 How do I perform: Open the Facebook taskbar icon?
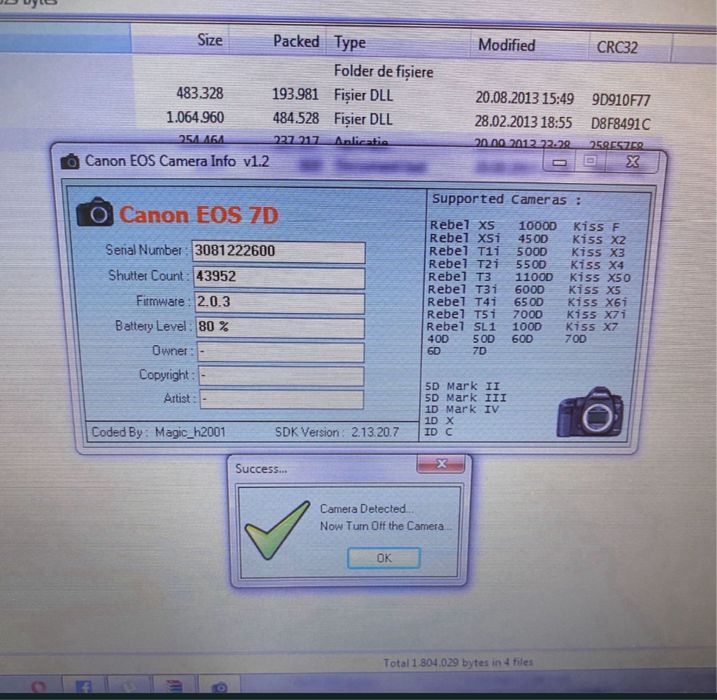point(83,686)
